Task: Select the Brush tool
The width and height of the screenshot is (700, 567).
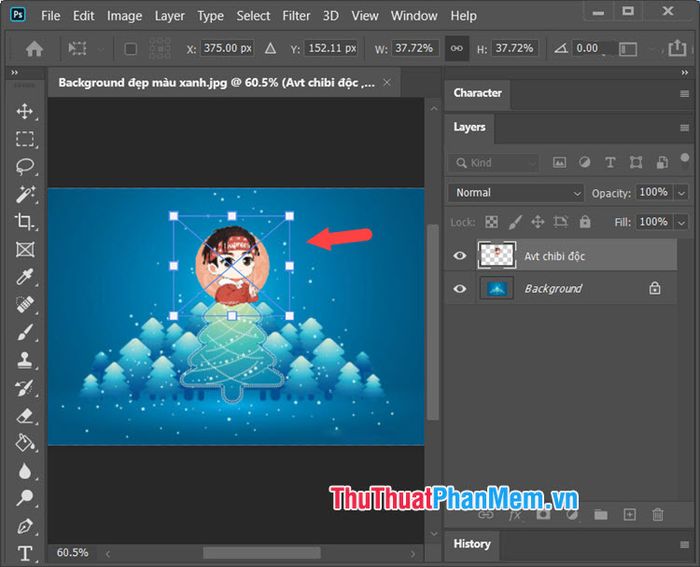Action: click(25, 332)
